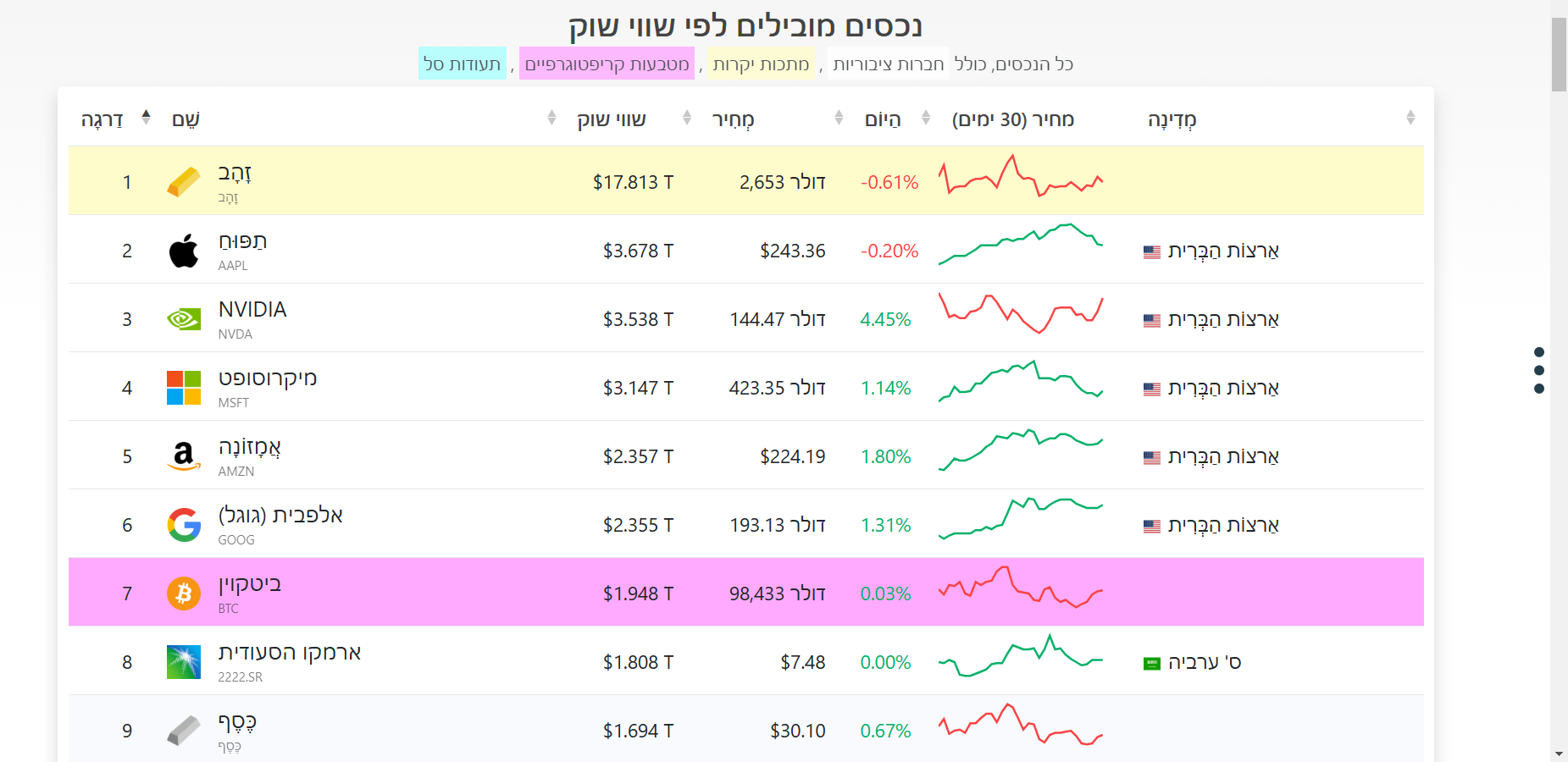Click the silver bar icon
The image size is (1568, 762).
point(184,730)
